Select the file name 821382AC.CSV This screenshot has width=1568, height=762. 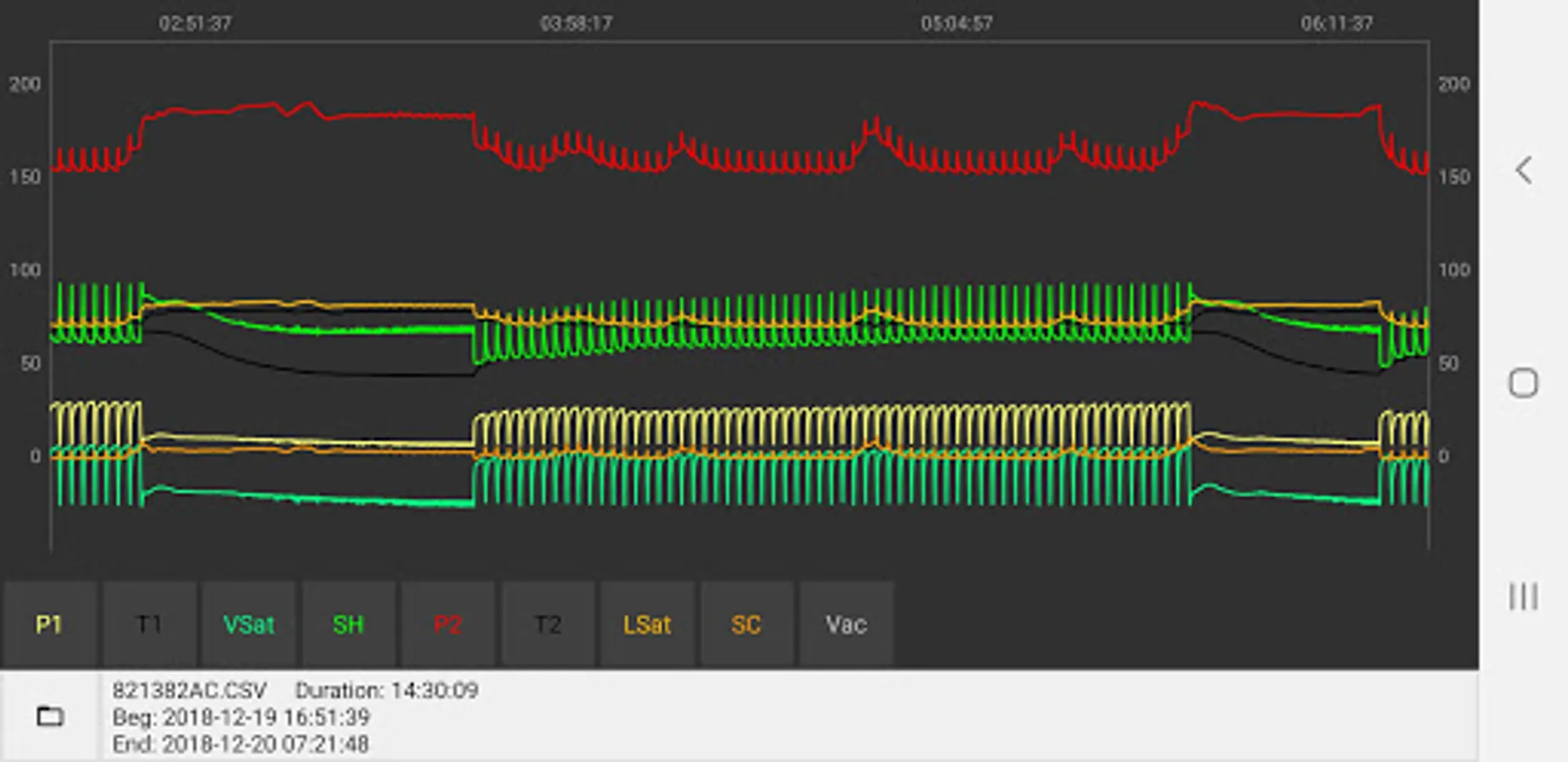click(x=190, y=690)
